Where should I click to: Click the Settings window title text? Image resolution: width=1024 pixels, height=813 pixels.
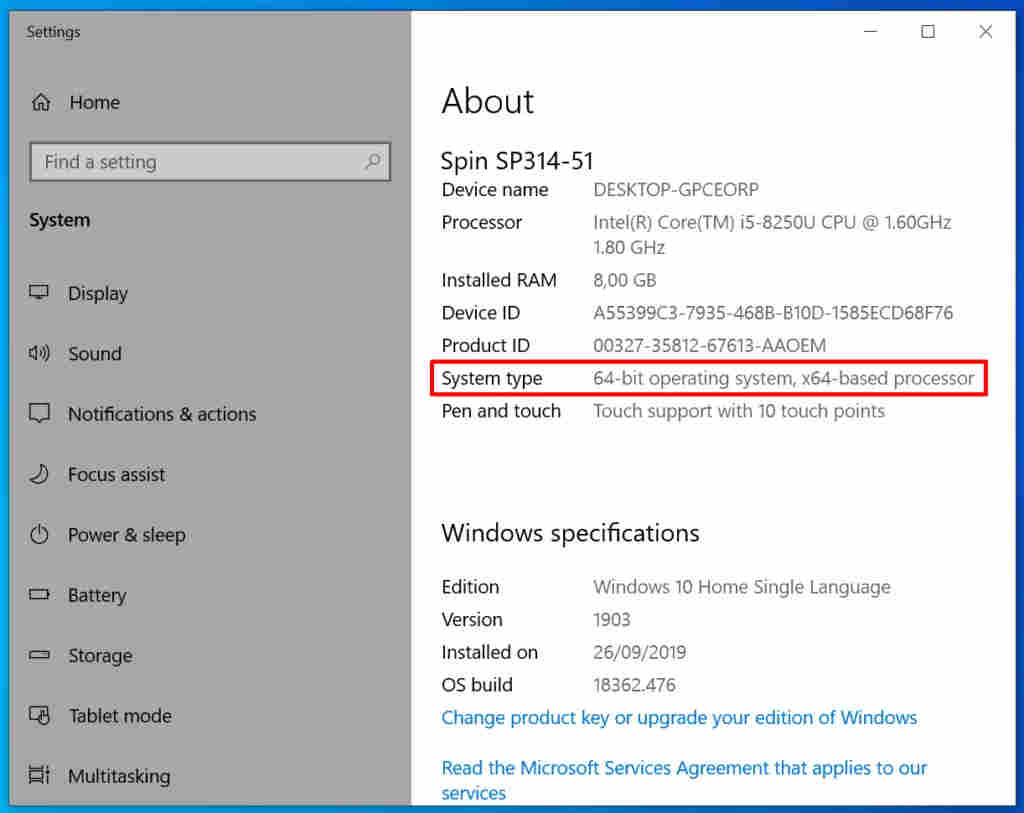click(x=53, y=32)
